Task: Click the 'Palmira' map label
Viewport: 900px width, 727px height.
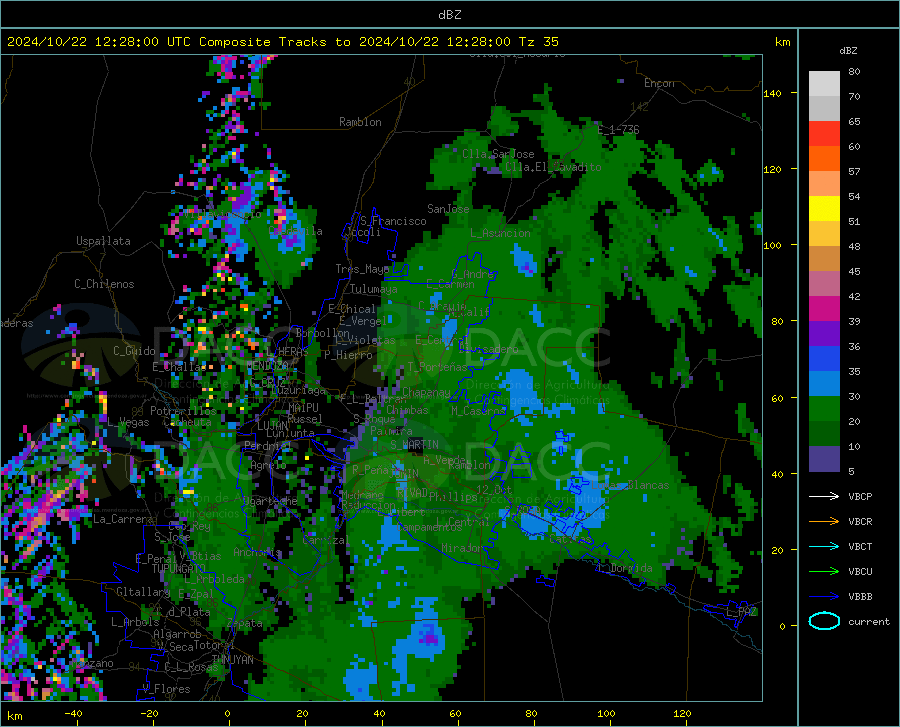Action: click(x=391, y=430)
